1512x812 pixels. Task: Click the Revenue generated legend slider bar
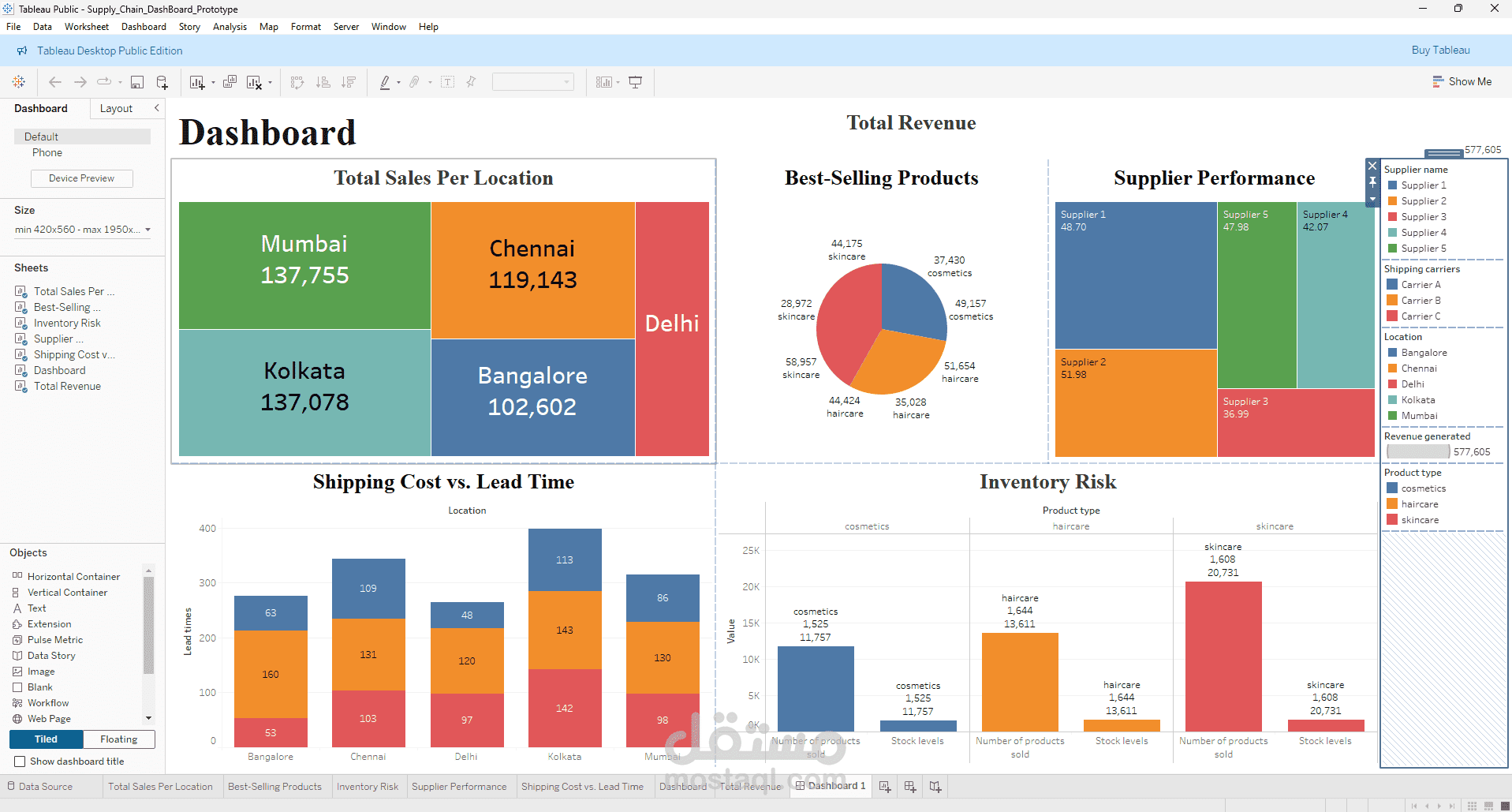(1418, 452)
